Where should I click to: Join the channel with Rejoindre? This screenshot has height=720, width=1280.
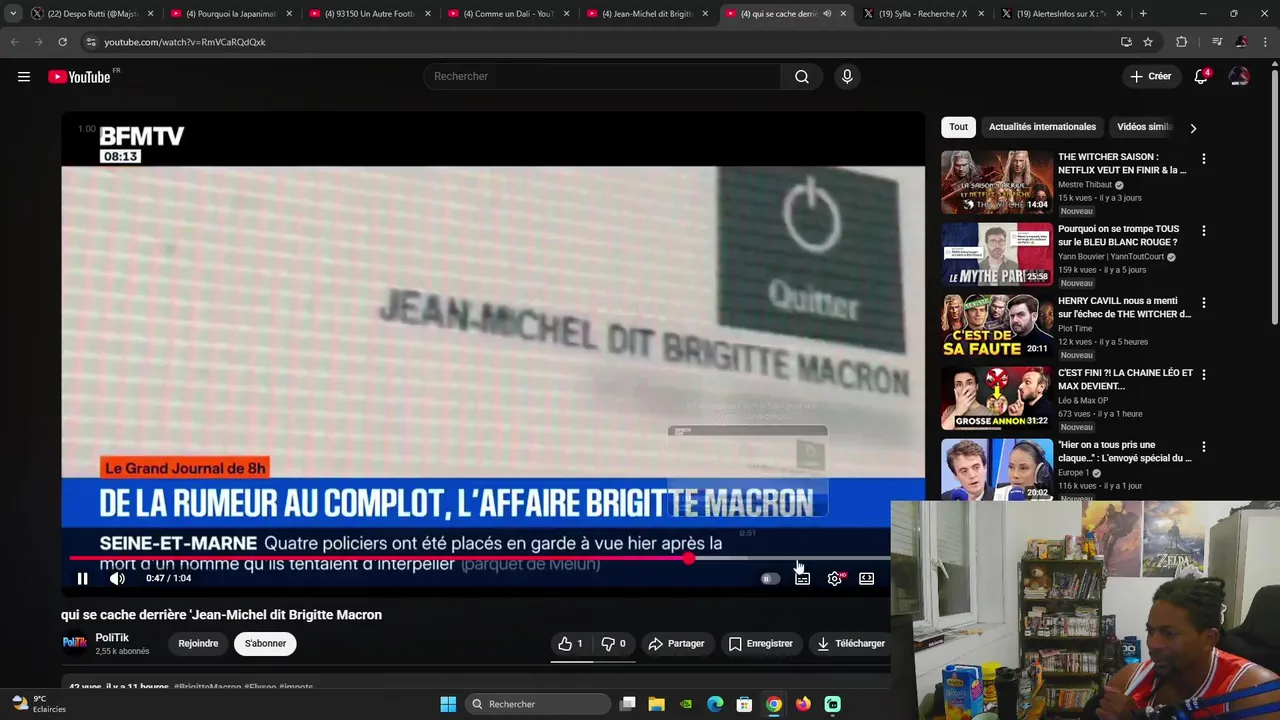pos(198,643)
